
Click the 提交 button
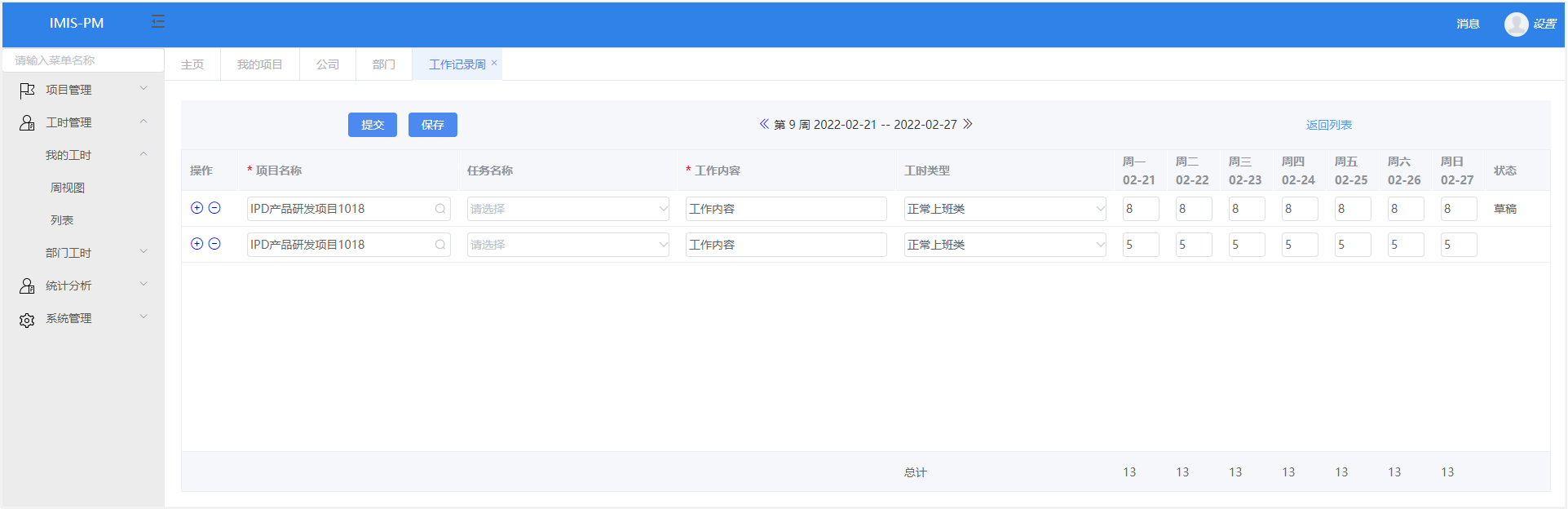point(372,125)
